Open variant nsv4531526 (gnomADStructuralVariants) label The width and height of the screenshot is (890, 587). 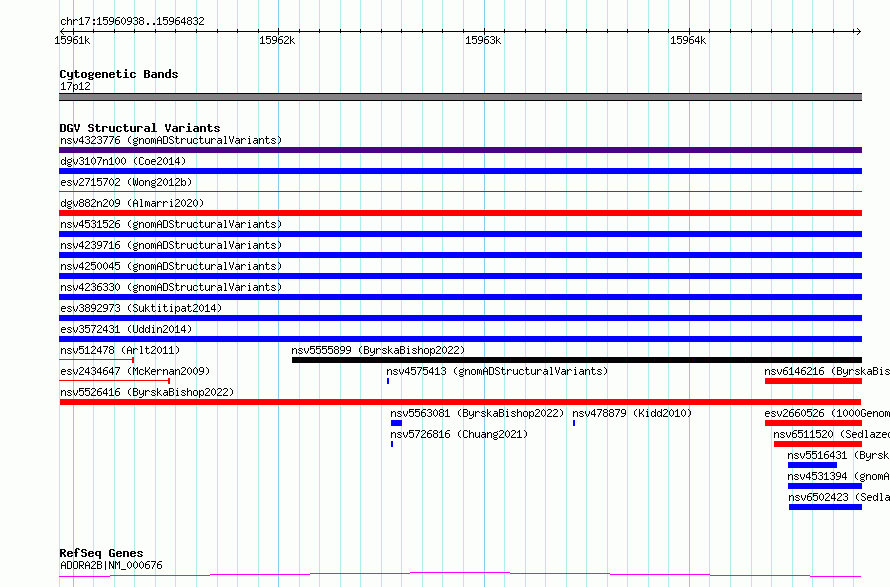tap(171, 224)
